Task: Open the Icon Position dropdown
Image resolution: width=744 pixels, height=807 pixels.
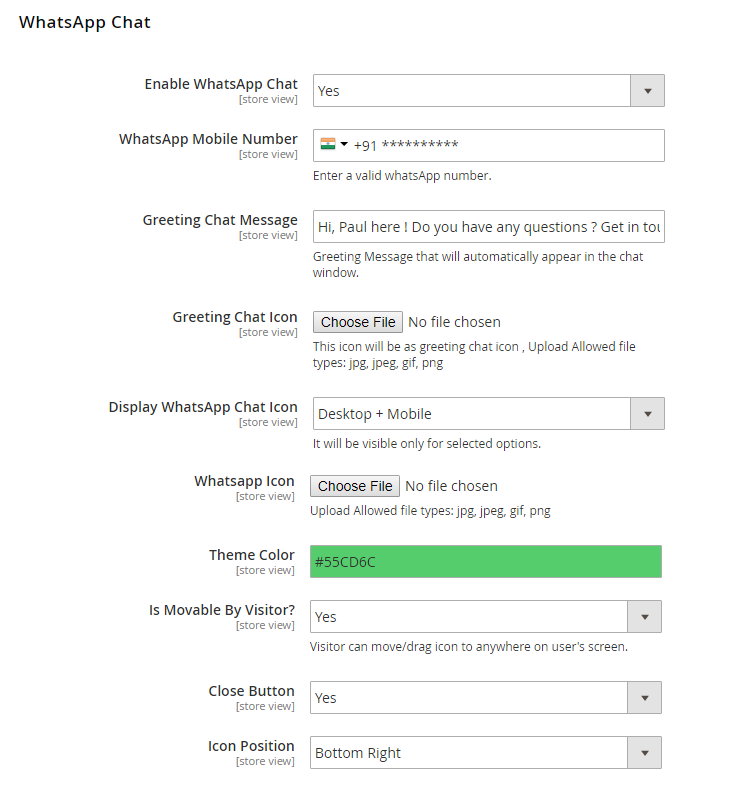Action: [644, 753]
